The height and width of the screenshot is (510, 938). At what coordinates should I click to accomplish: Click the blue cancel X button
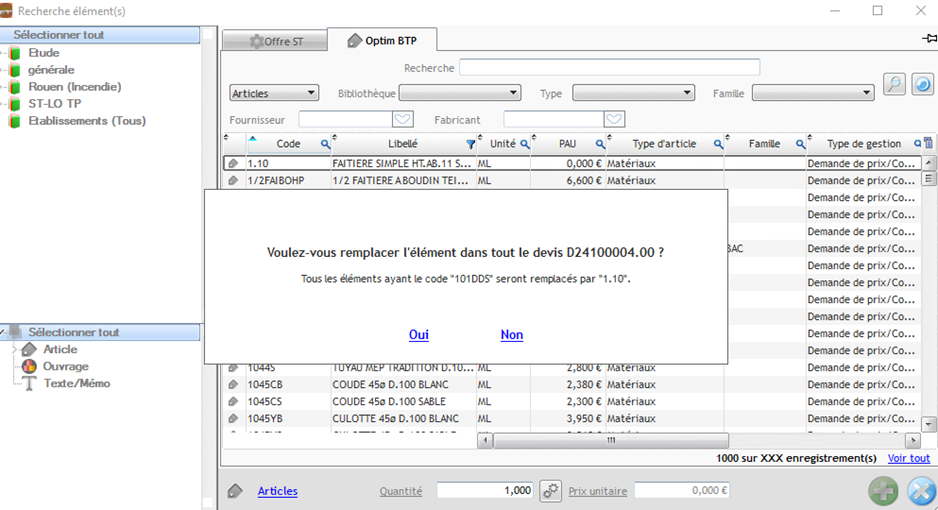pyautogui.click(x=922, y=491)
